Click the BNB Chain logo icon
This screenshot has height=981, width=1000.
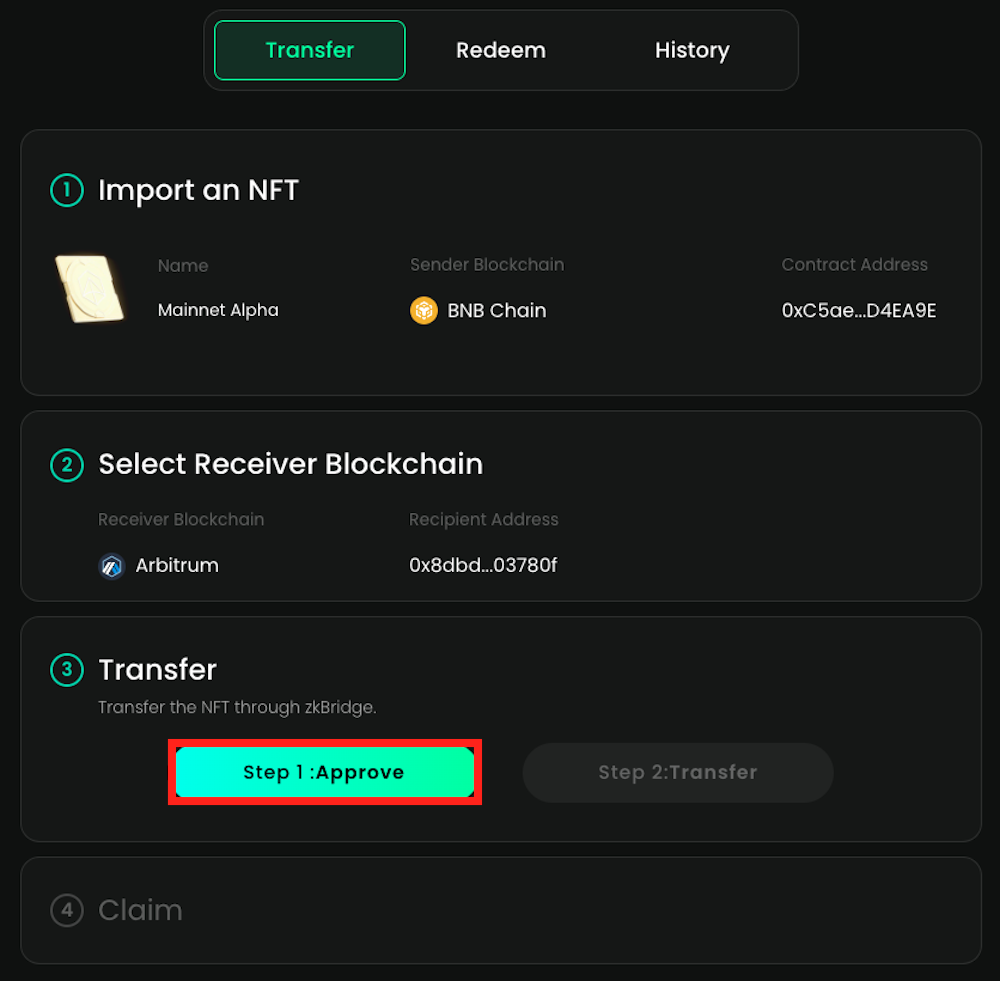[x=424, y=310]
